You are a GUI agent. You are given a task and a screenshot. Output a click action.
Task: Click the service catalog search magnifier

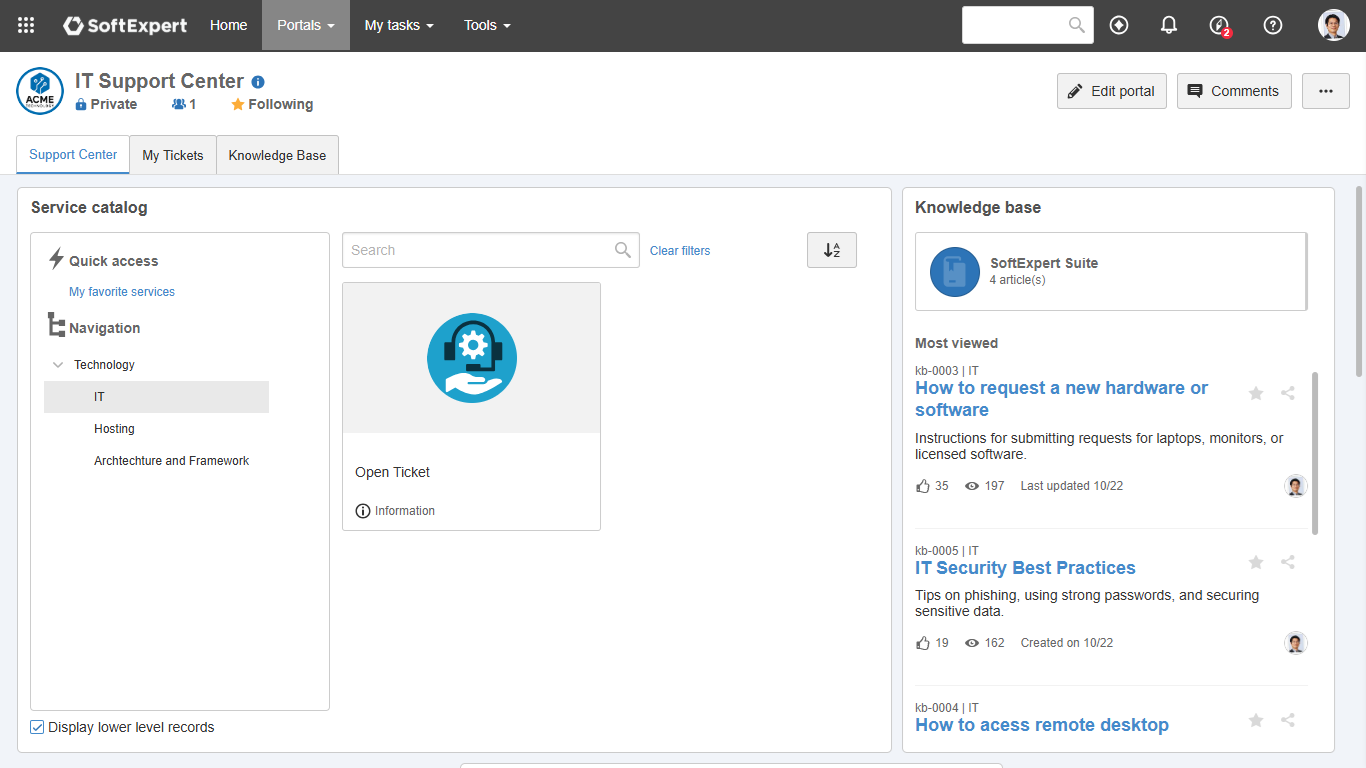pyautogui.click(x=623, y=250)
